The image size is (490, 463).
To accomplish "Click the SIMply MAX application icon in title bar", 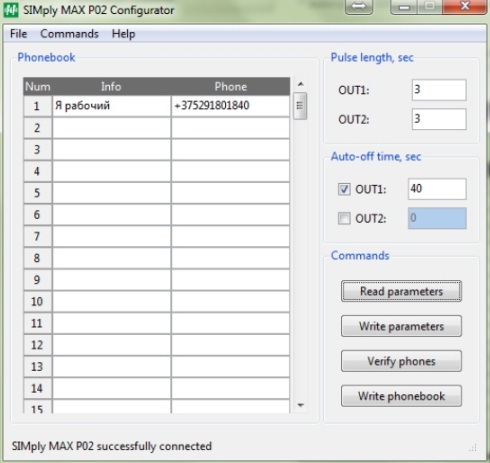I will tap(11, 10).
